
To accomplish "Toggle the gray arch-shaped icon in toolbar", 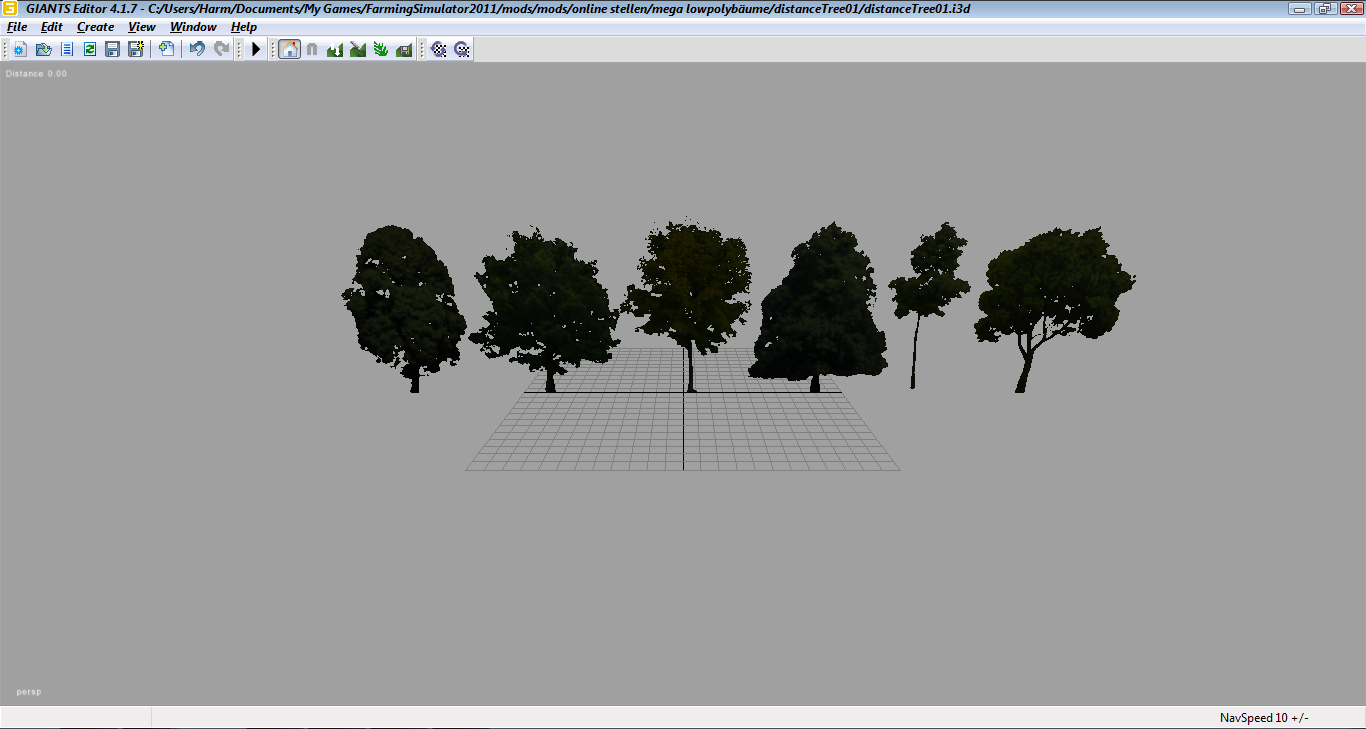I will (312, 49).
